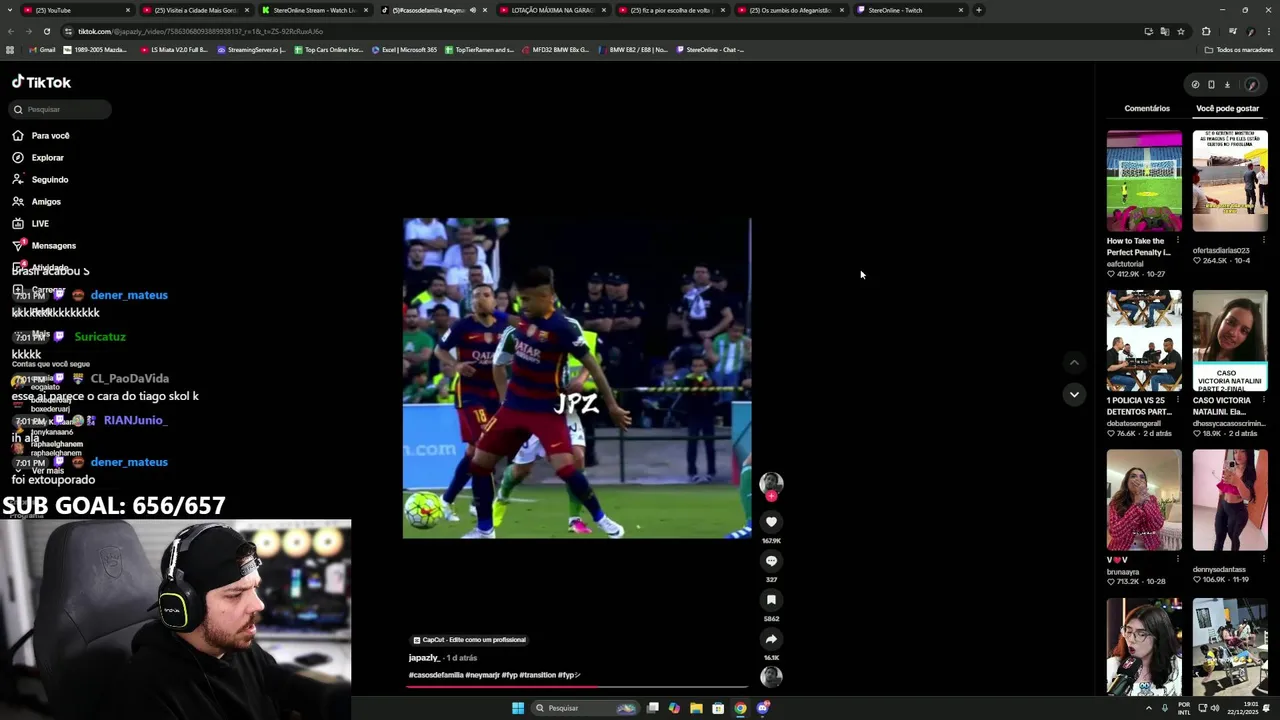Viewport: 1280px width, 720px height.
Task: Open the Top Cars Online bookmark
Action: (329, 50)
